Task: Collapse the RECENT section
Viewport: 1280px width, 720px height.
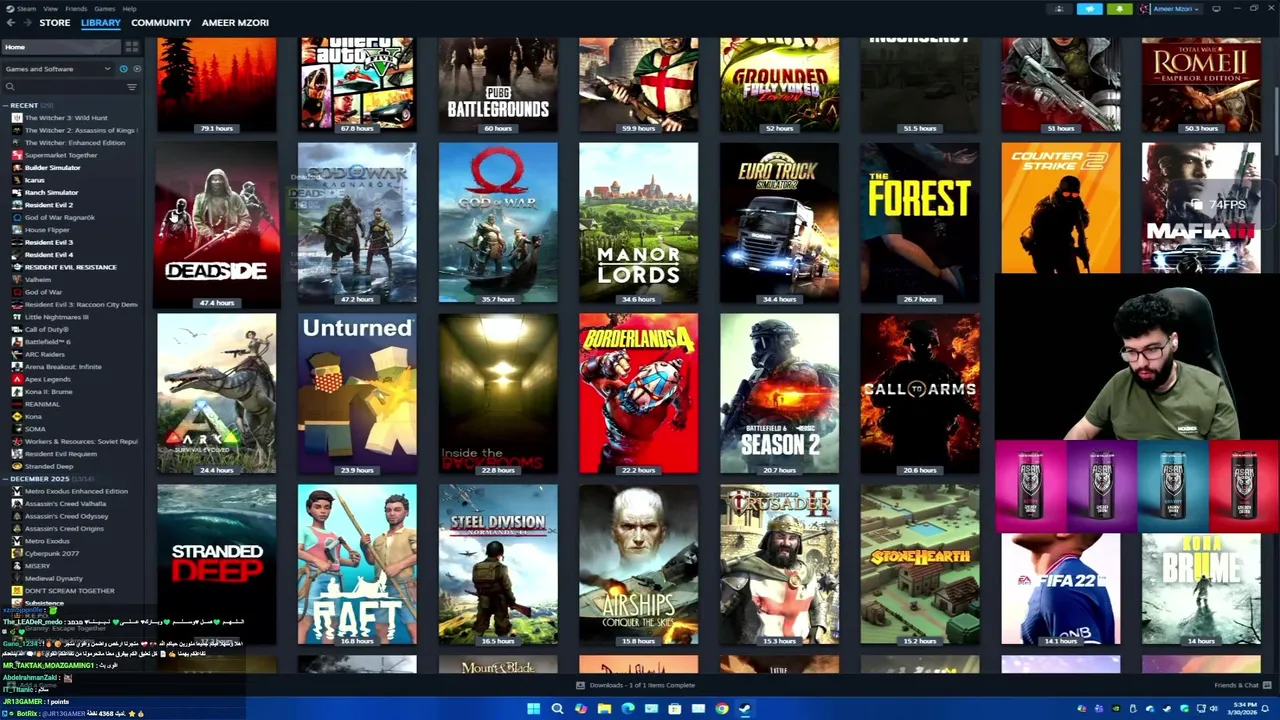Action: pyautogui.click(x=7, y=105)
